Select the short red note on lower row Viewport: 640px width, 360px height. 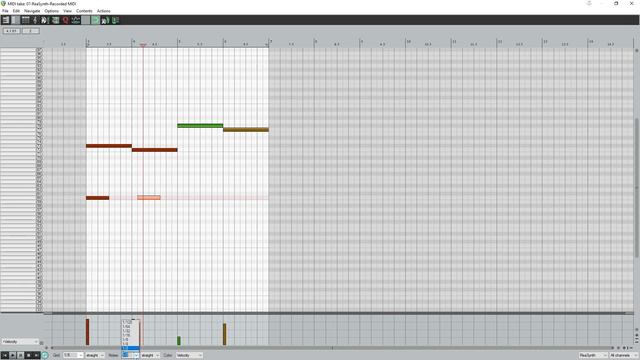(x=98, y=198)
